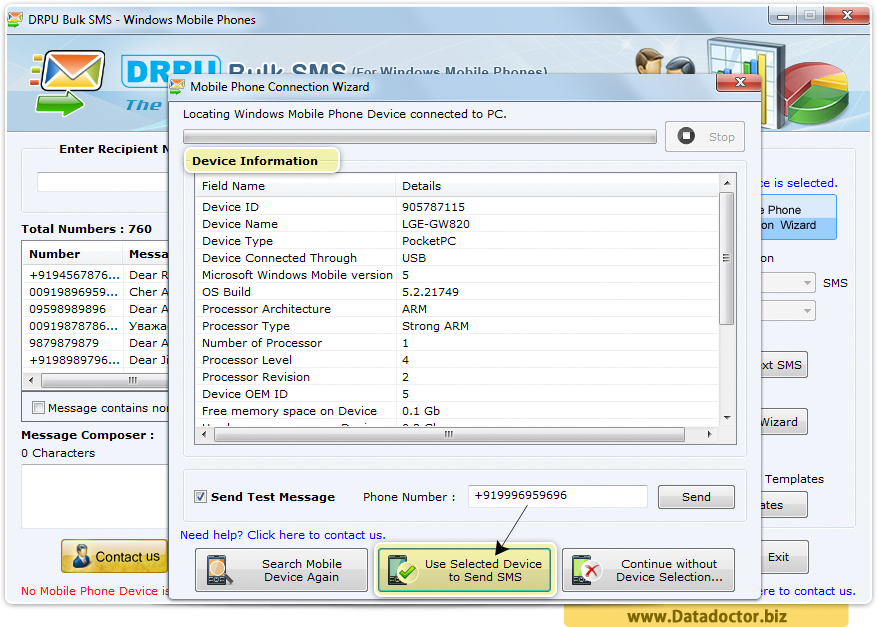Screen dimensions: 877x627
Task: Open the dropdown next to the SMS label
Action: point(807,282)
